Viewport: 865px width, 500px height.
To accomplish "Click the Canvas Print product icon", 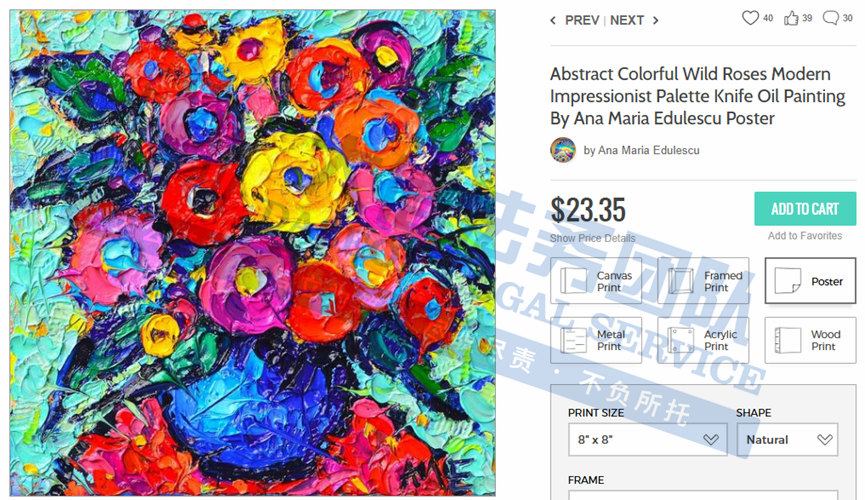I will coord(573,281).
